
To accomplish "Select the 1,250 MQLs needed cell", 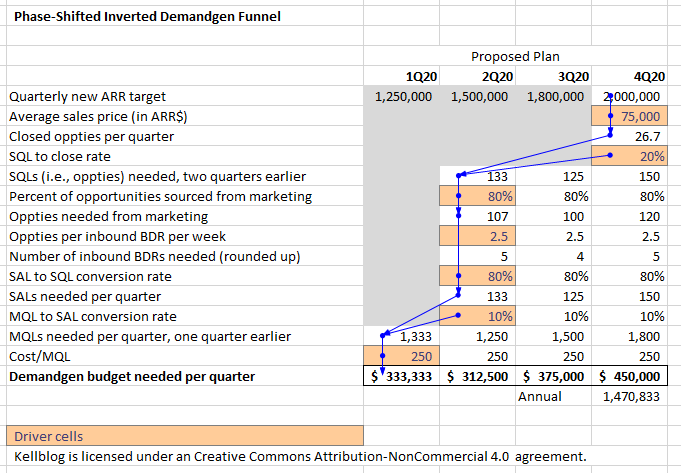I will click(477, 336).
